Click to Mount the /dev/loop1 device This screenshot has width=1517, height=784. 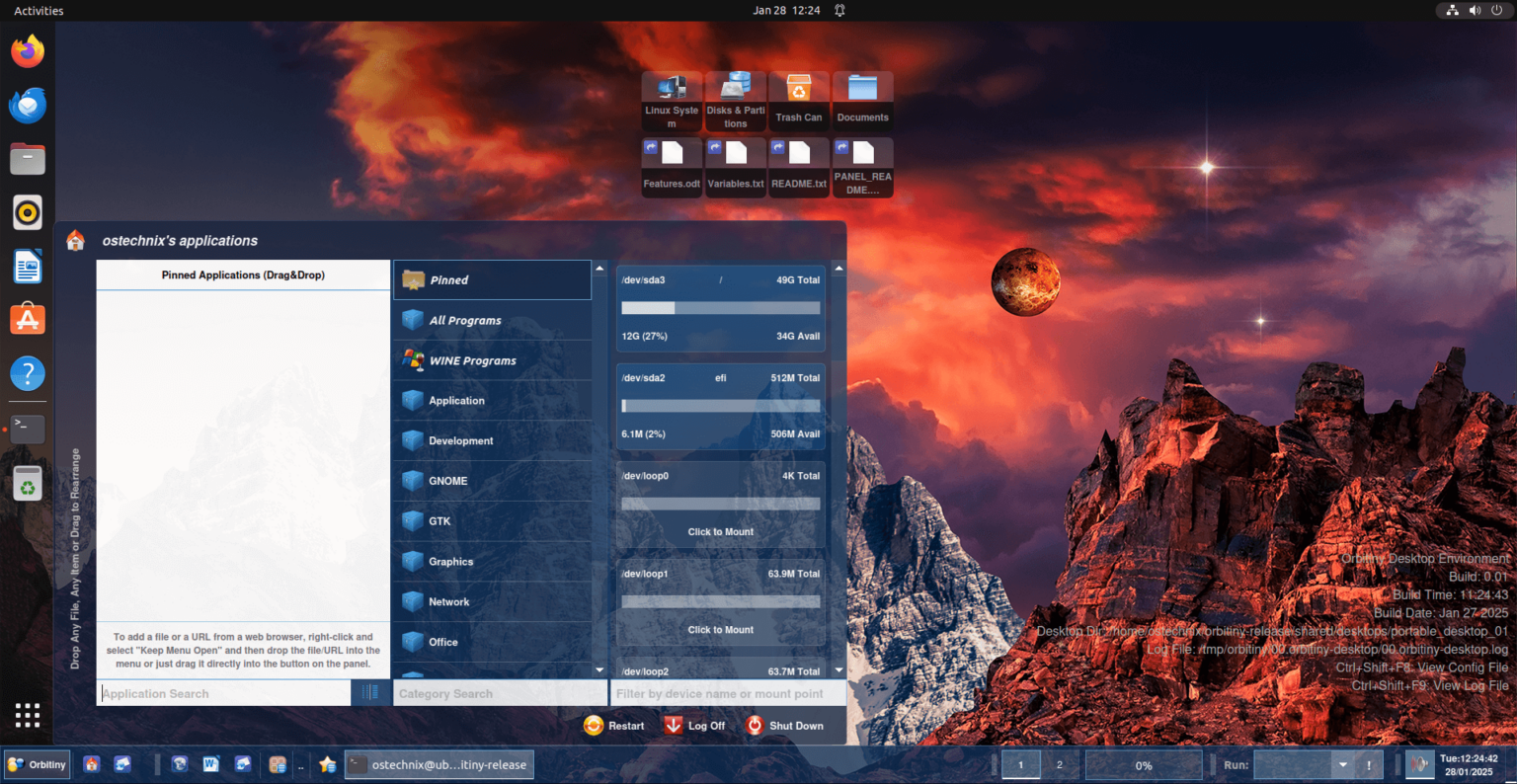click(x=720, y=629)
